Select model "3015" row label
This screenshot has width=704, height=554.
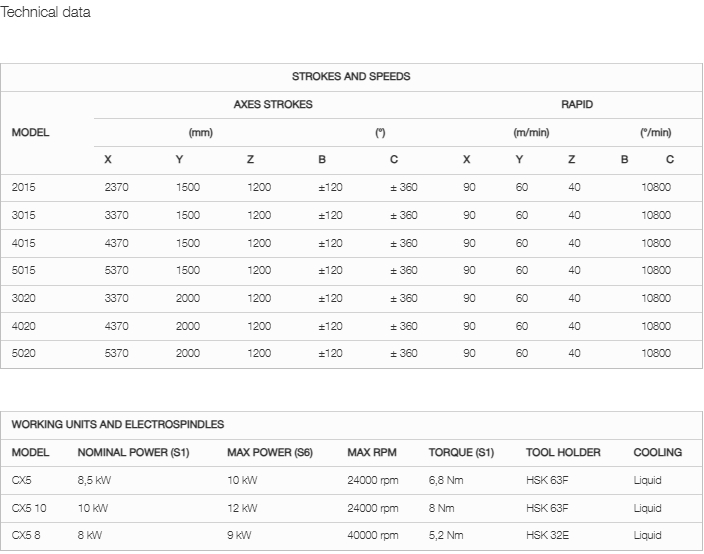coord(23,215)
